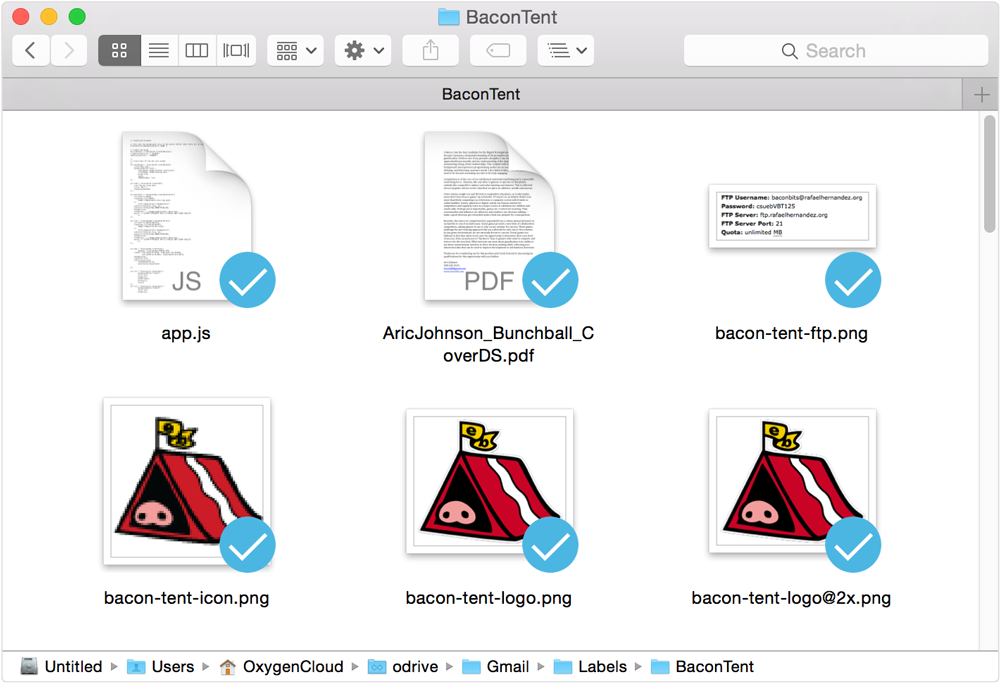The image size is (1000, 683).
Task: Click the sync badge on bacon-tent-icon.png
Action: click(247, 545)
